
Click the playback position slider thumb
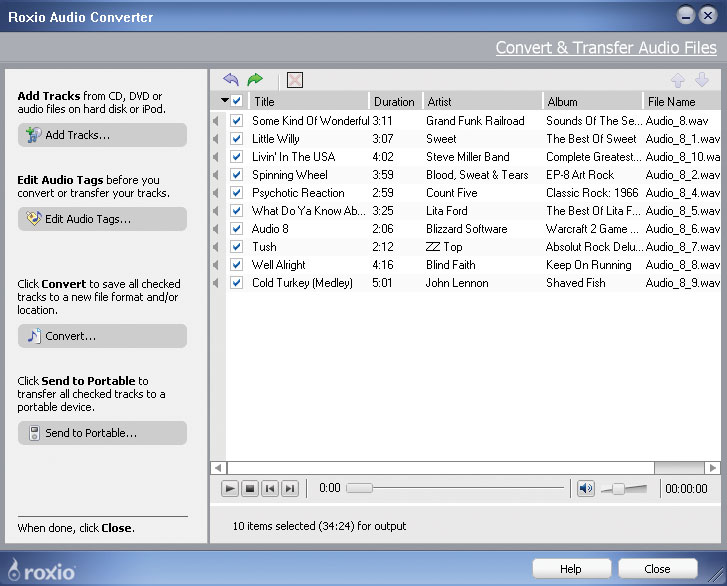pos(360,488)
